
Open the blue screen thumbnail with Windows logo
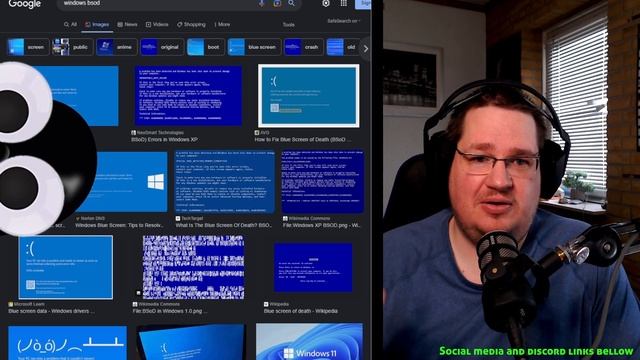point(131,182)
